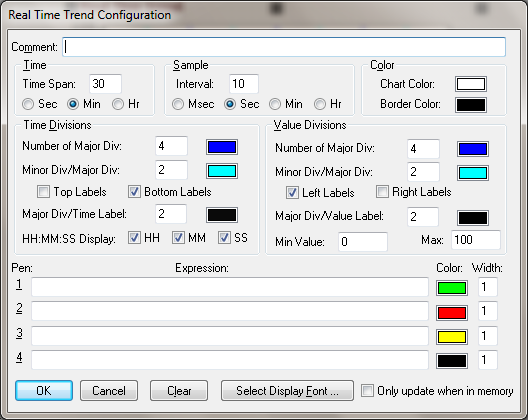Edit Value Divisions Minor Div/Major Div field

[423, 172]
